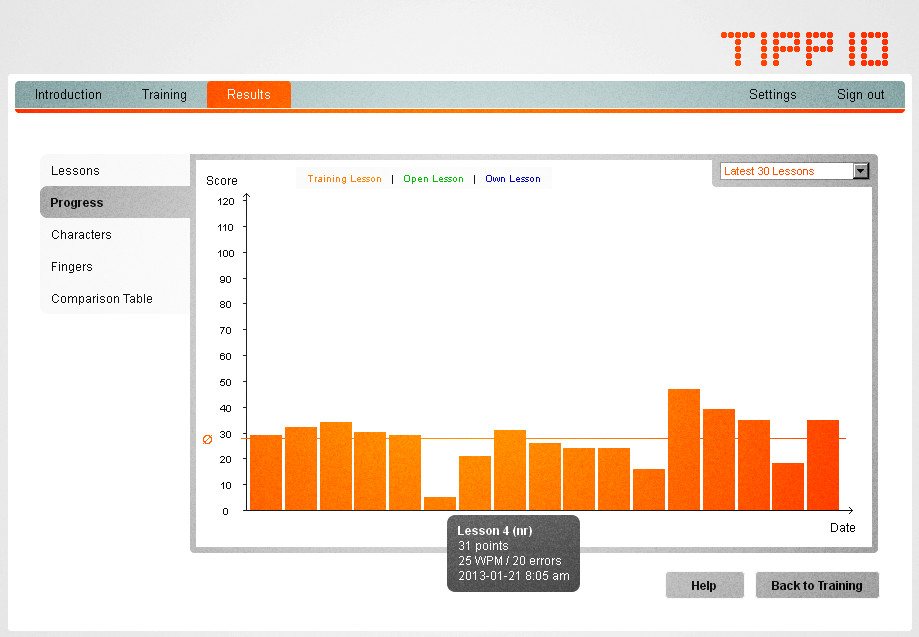The width and height of the screenshot is (919, 637).
Task: Click the 31 points text in tooltip
Action: [x=483, y=546]
